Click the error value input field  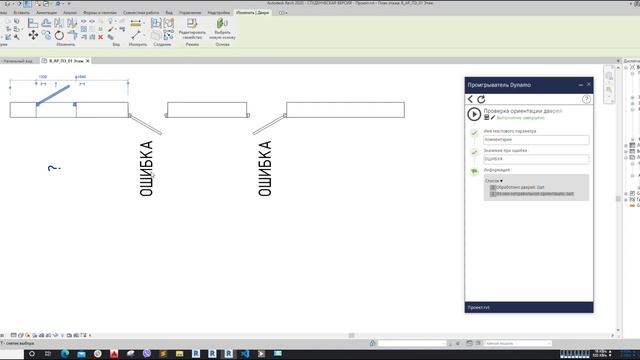(536, 159)
